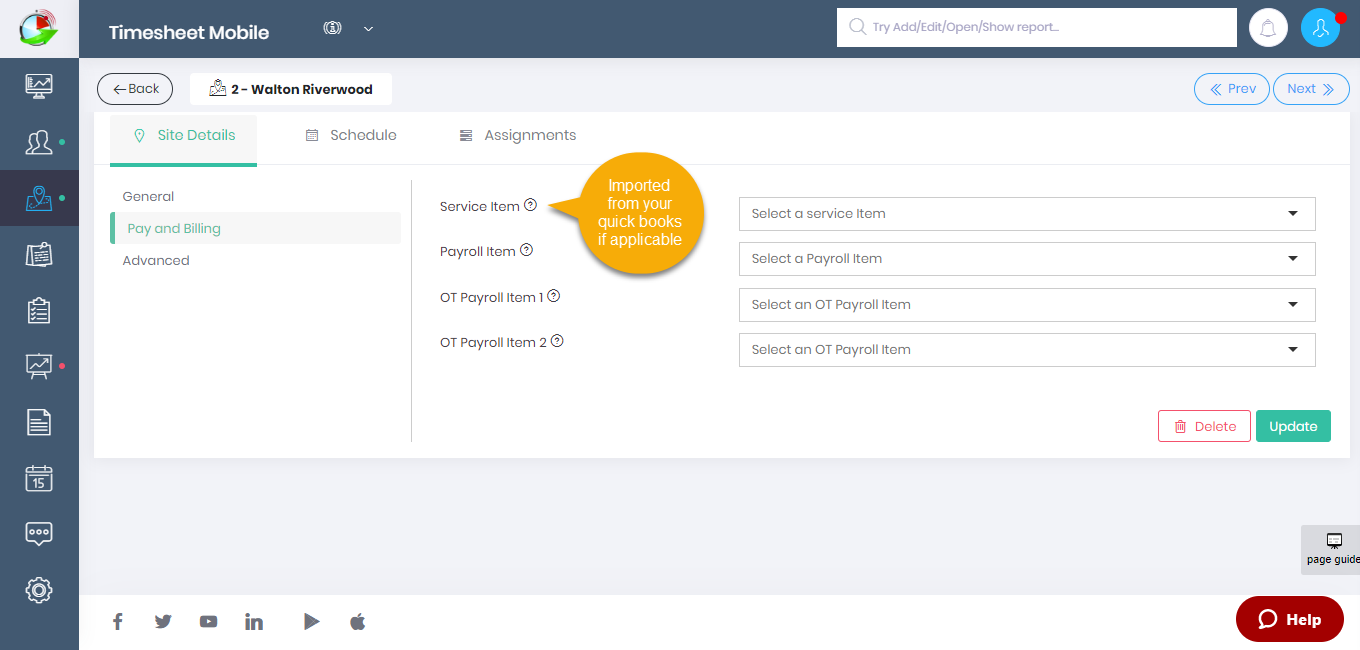
Task: Open the Select a Payroll Item dropdown
Action: tap(1027, 259)
